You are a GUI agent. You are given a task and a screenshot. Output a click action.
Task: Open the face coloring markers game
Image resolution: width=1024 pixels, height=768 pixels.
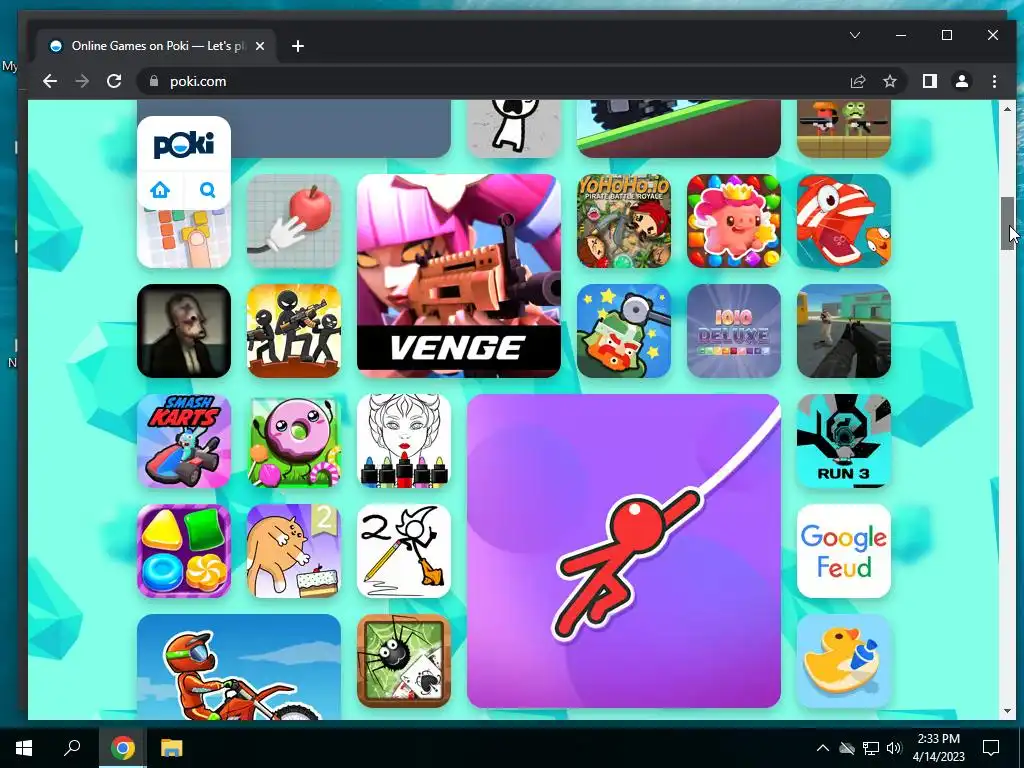404,441
